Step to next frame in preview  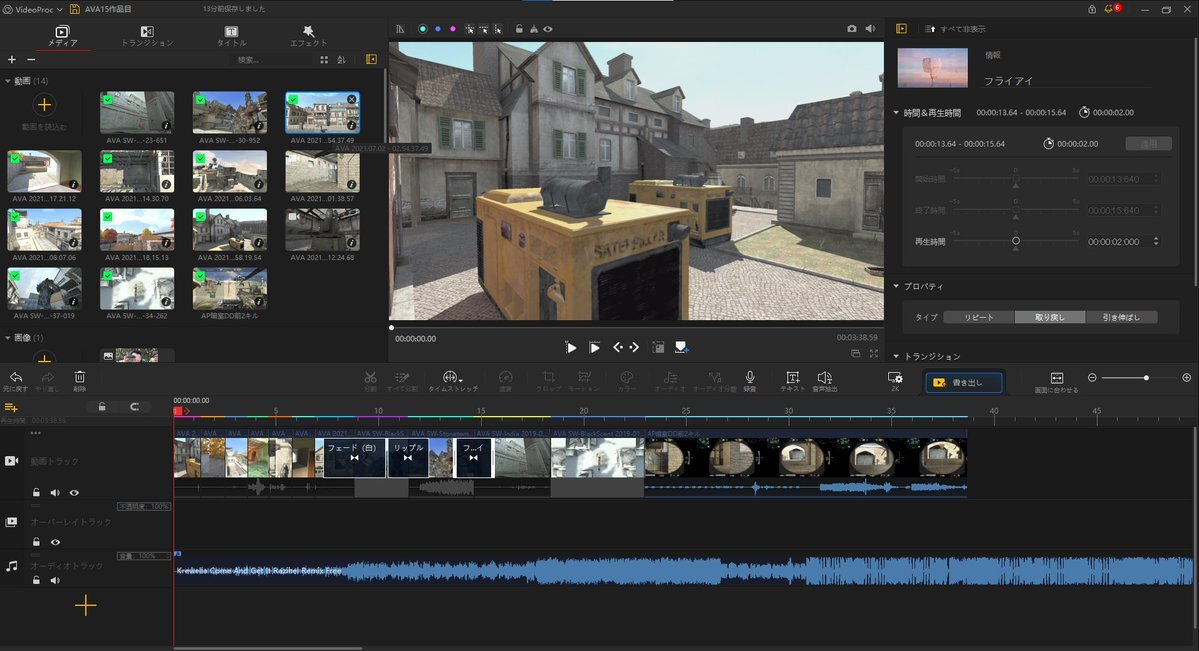[x=634, y=347]
